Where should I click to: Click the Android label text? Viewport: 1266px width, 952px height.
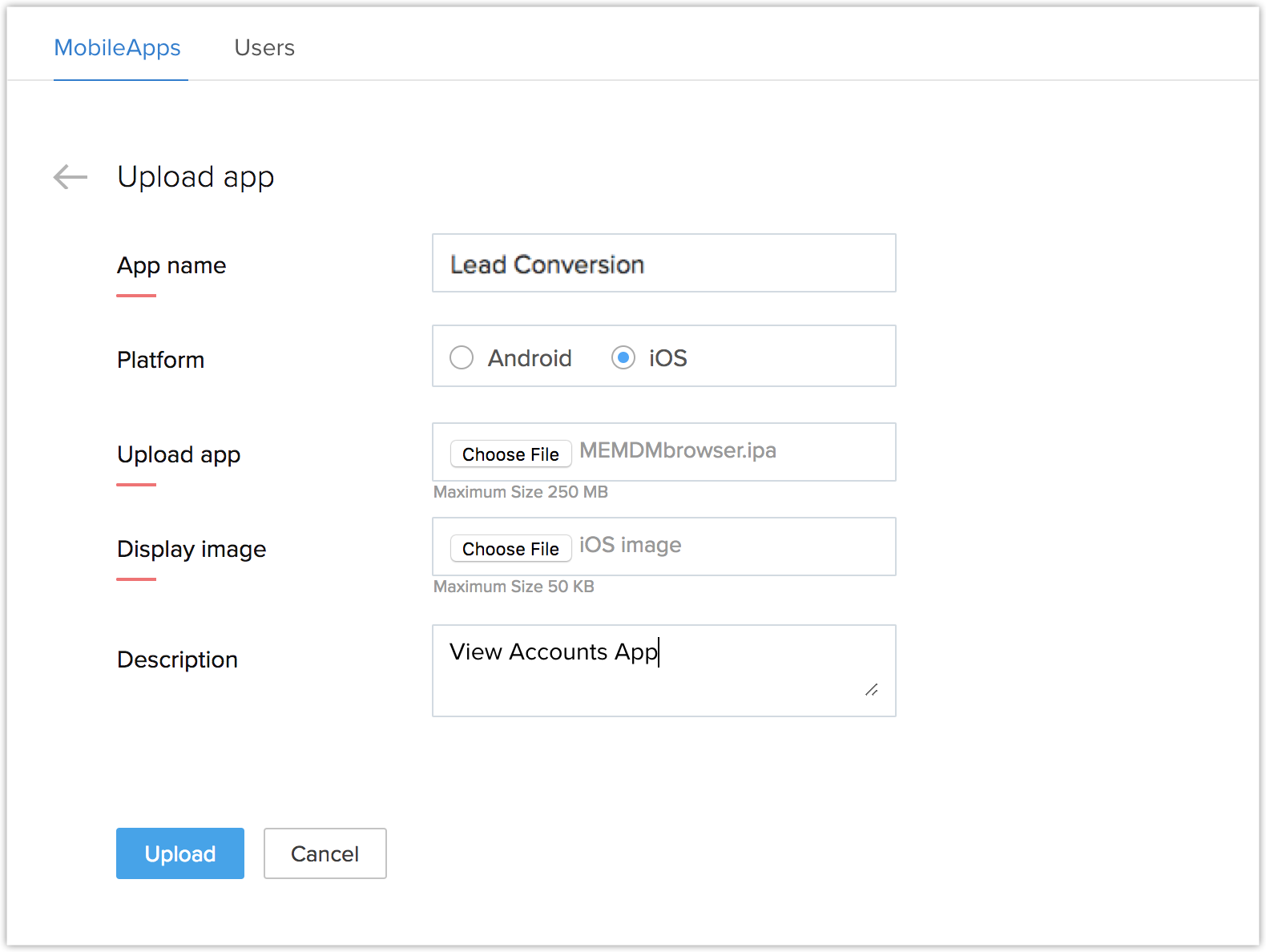pyautogui.click(x=530, y=358)
